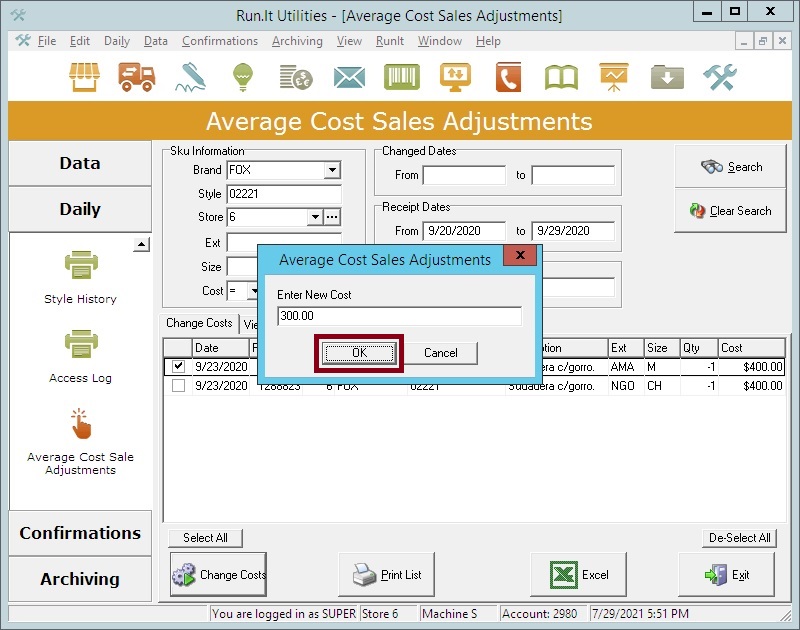Open the Archiving sidebar section

click(80, 579)
